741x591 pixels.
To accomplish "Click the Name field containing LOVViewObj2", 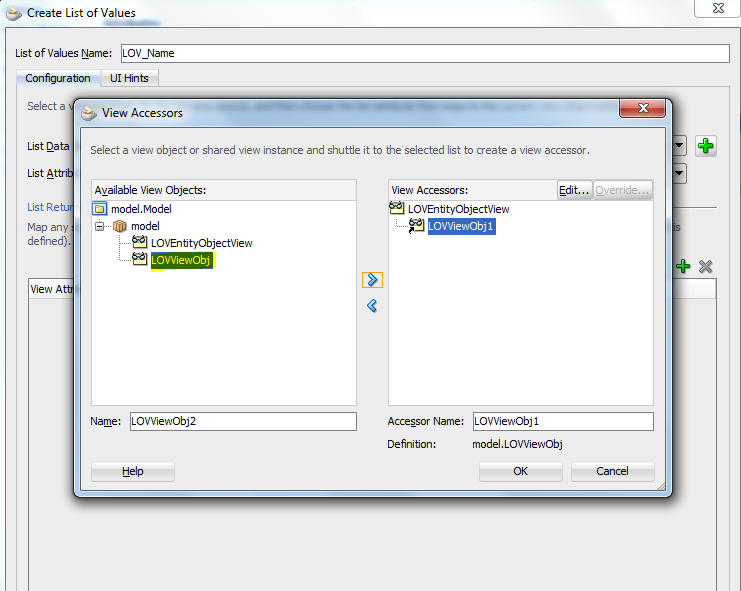I will [x=243, y=421].
